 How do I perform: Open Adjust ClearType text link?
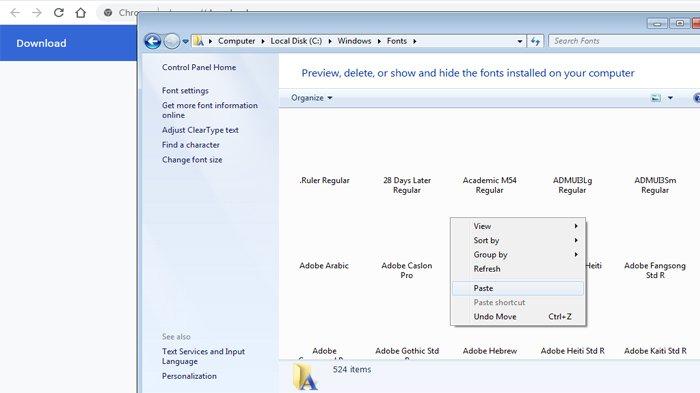[x=200, y=130]
